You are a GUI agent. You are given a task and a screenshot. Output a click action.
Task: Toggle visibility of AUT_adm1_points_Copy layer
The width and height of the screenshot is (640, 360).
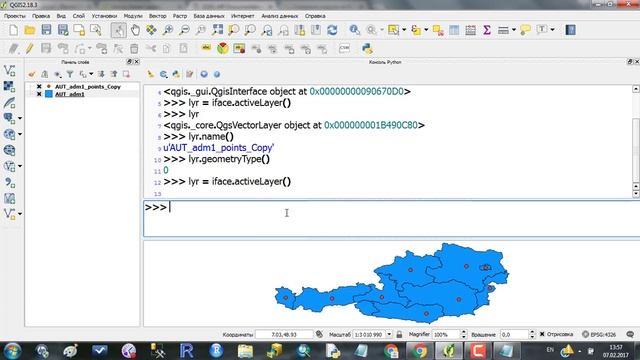tap(39, 87)
